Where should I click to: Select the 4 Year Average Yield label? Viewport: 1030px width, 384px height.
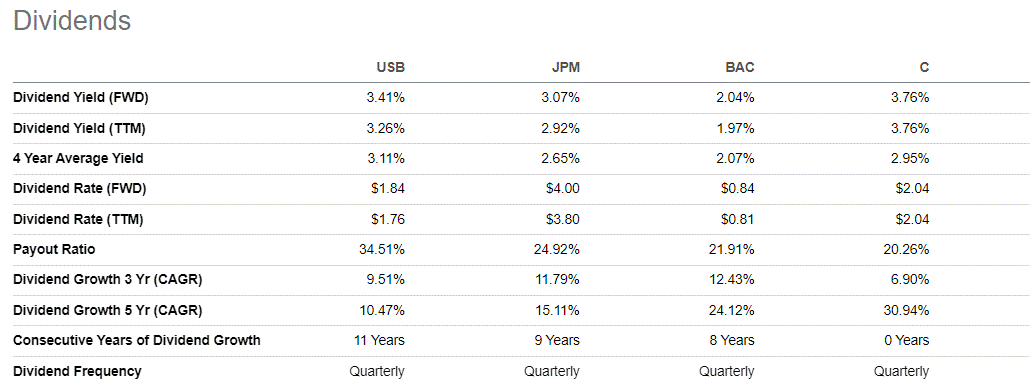tap(78, 158)
